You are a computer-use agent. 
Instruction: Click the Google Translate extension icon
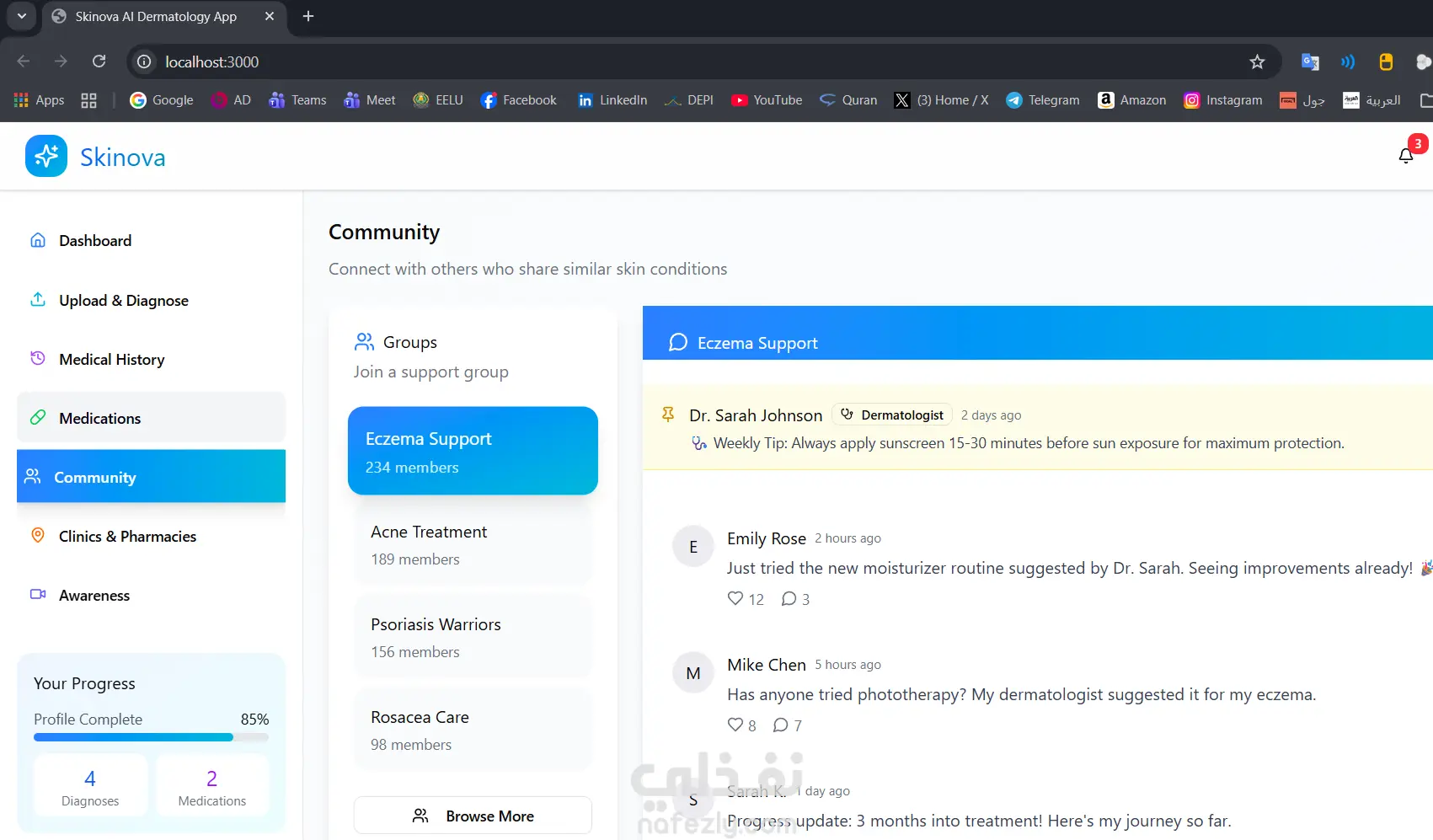(1310, 62)
